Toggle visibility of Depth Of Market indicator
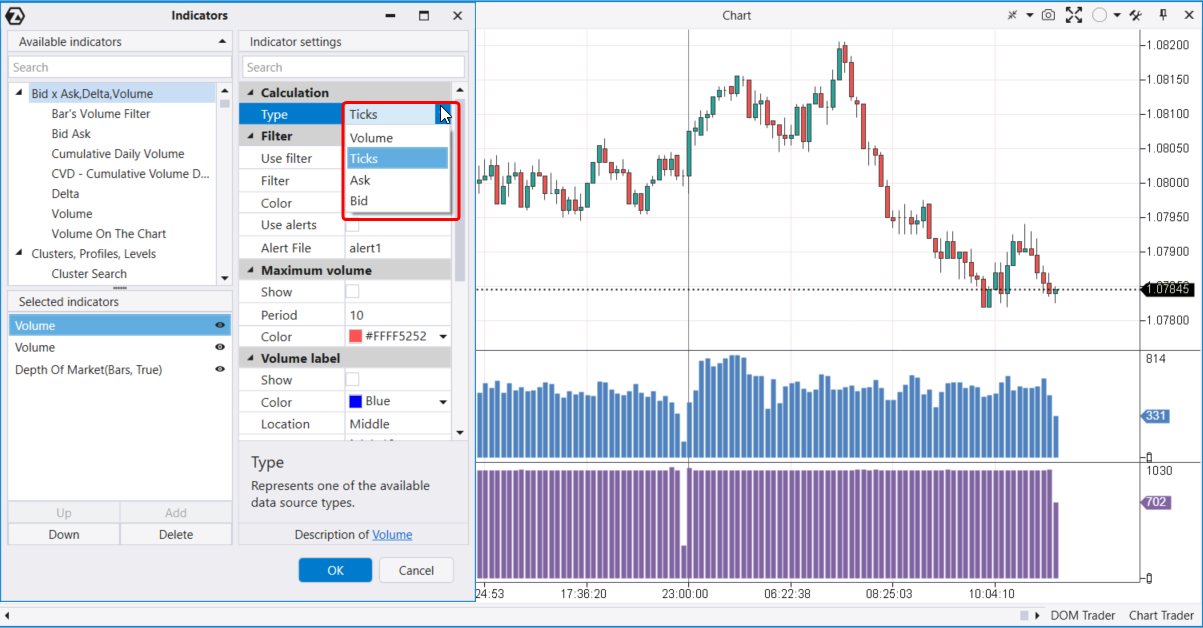Image resolution: width=1203 pixels, height=628 pixels. coord(219,370)
